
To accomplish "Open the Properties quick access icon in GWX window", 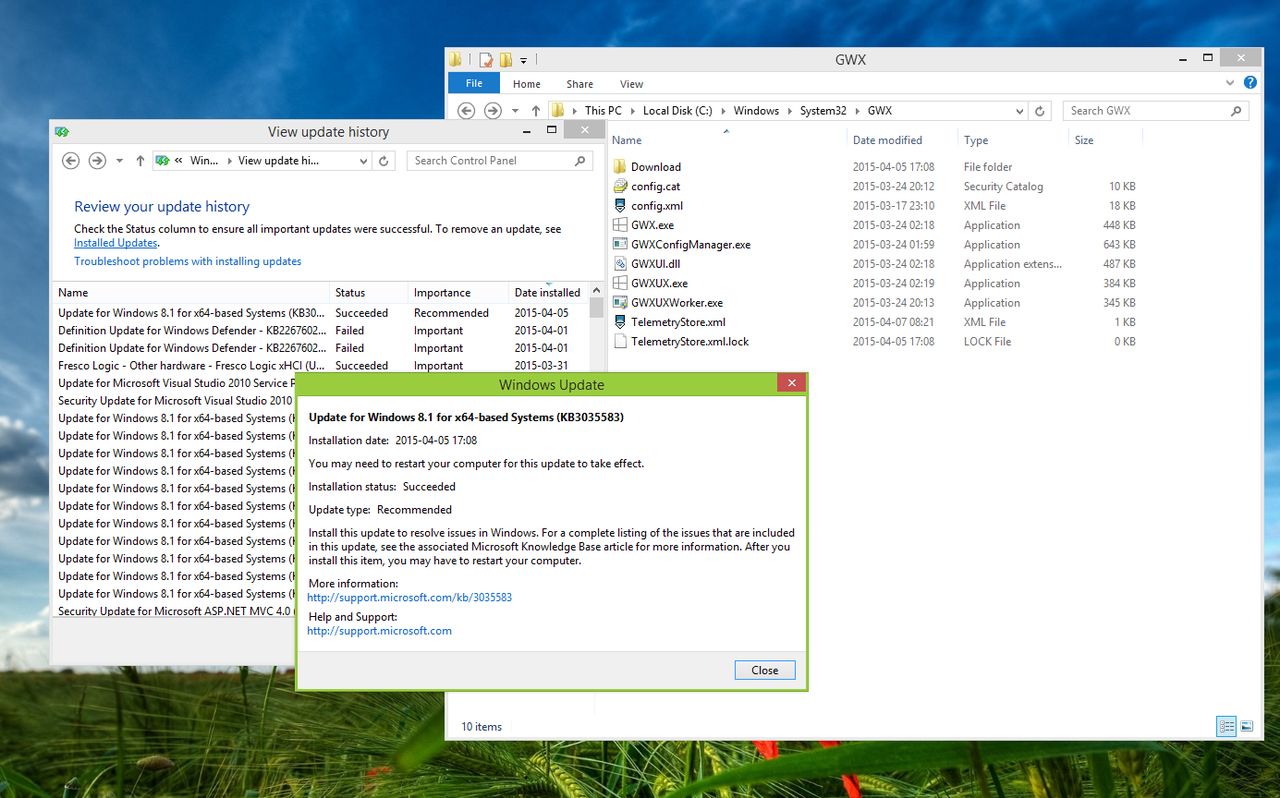I will pos(486,60).
